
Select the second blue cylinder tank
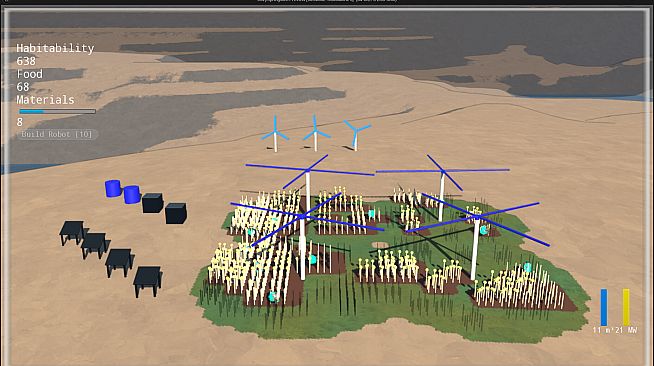point(132,195)
